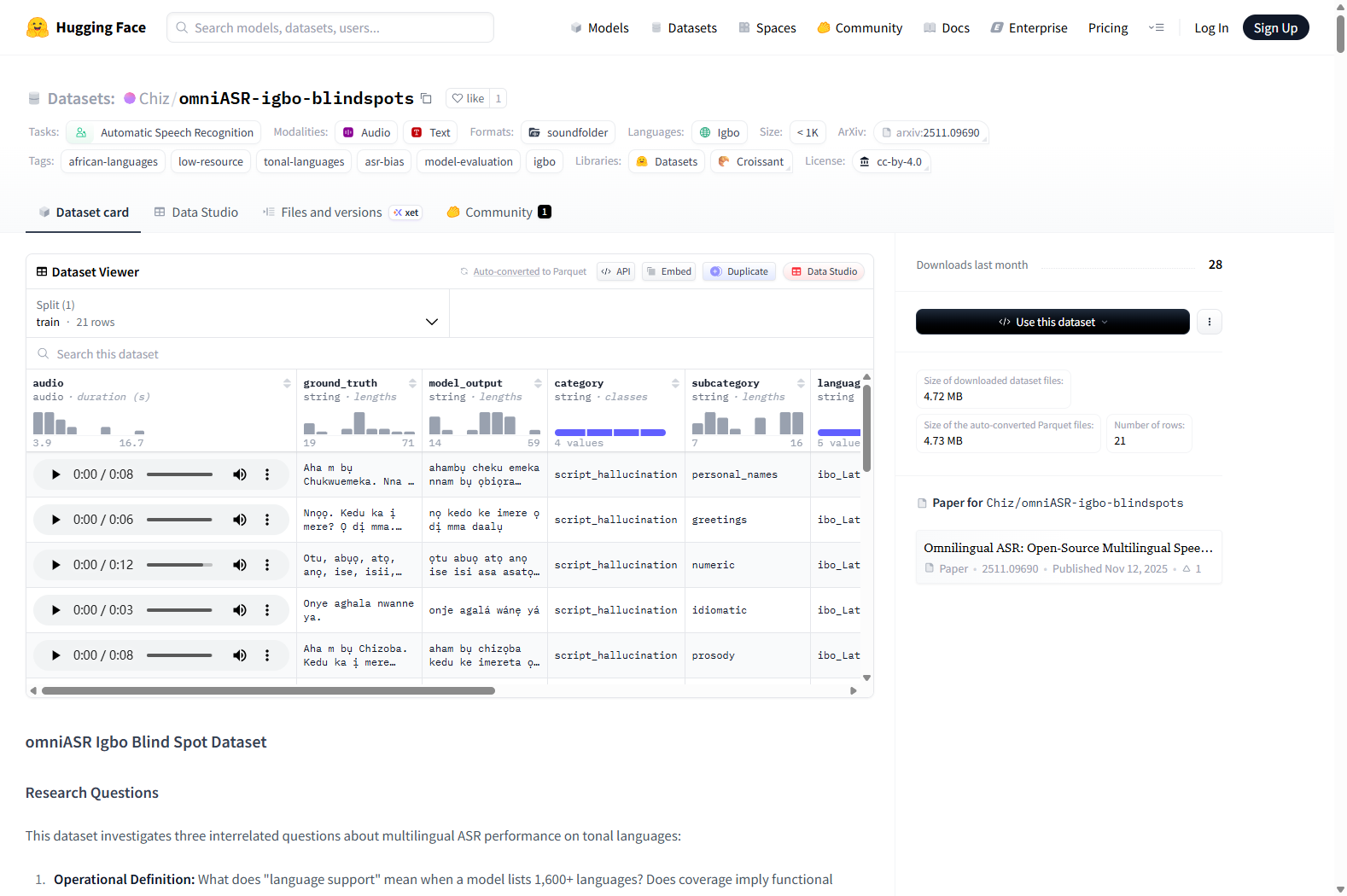Play the 0:12 numeric audio clip

[56, 565]
